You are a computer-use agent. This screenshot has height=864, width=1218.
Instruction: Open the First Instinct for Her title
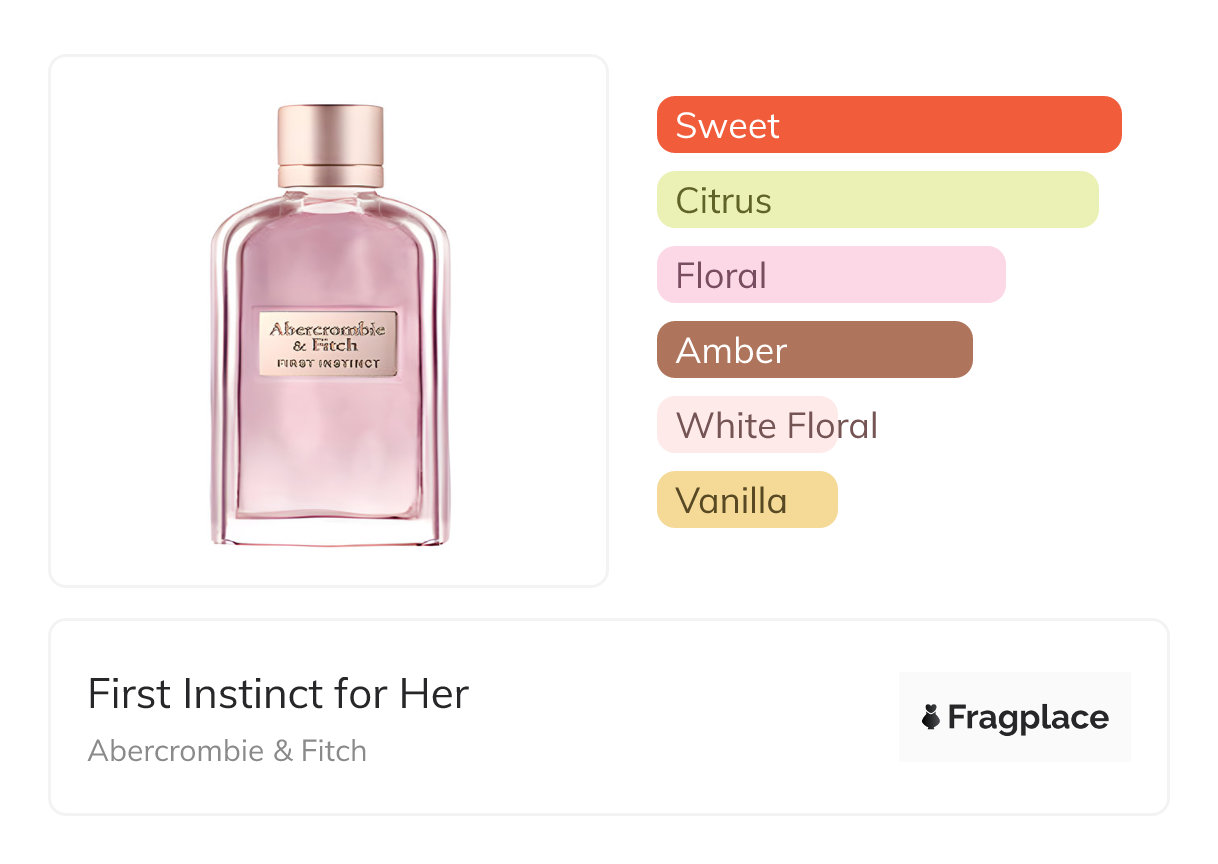point(278,694)
